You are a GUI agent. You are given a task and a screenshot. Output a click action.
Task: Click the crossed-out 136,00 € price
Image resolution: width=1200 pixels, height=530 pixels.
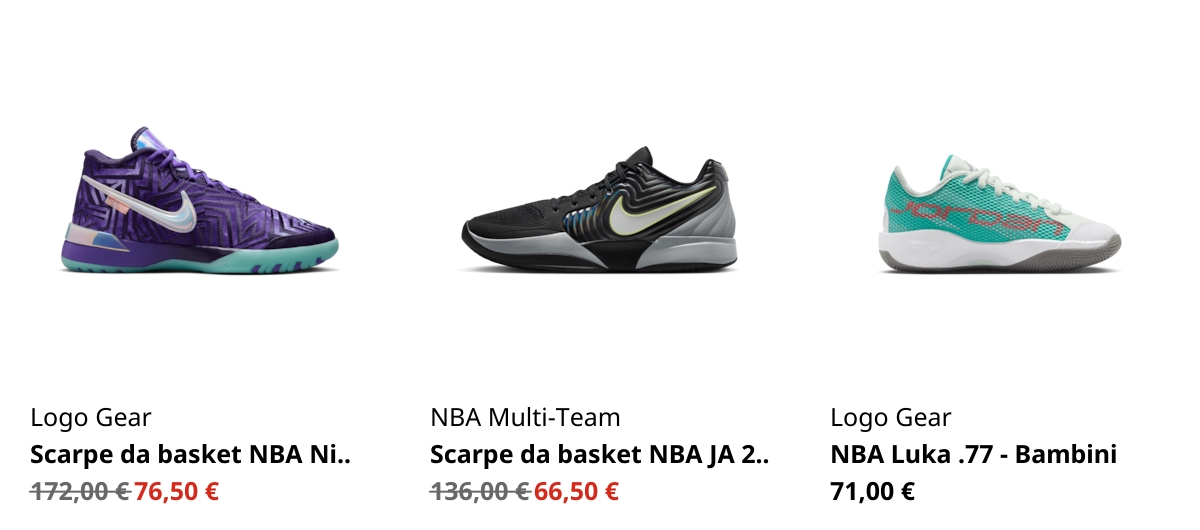pyautogui.click(x=480, y=491)
